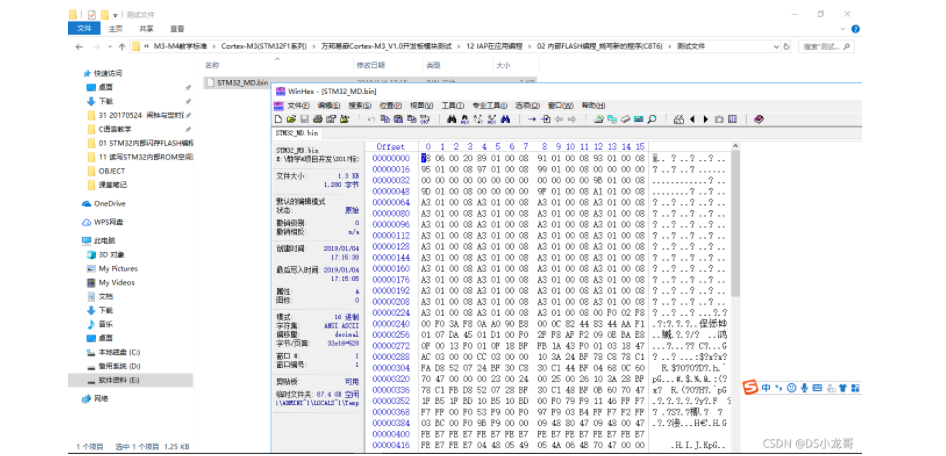
Task: Click the Explorer search box
Action: point(826,46)
